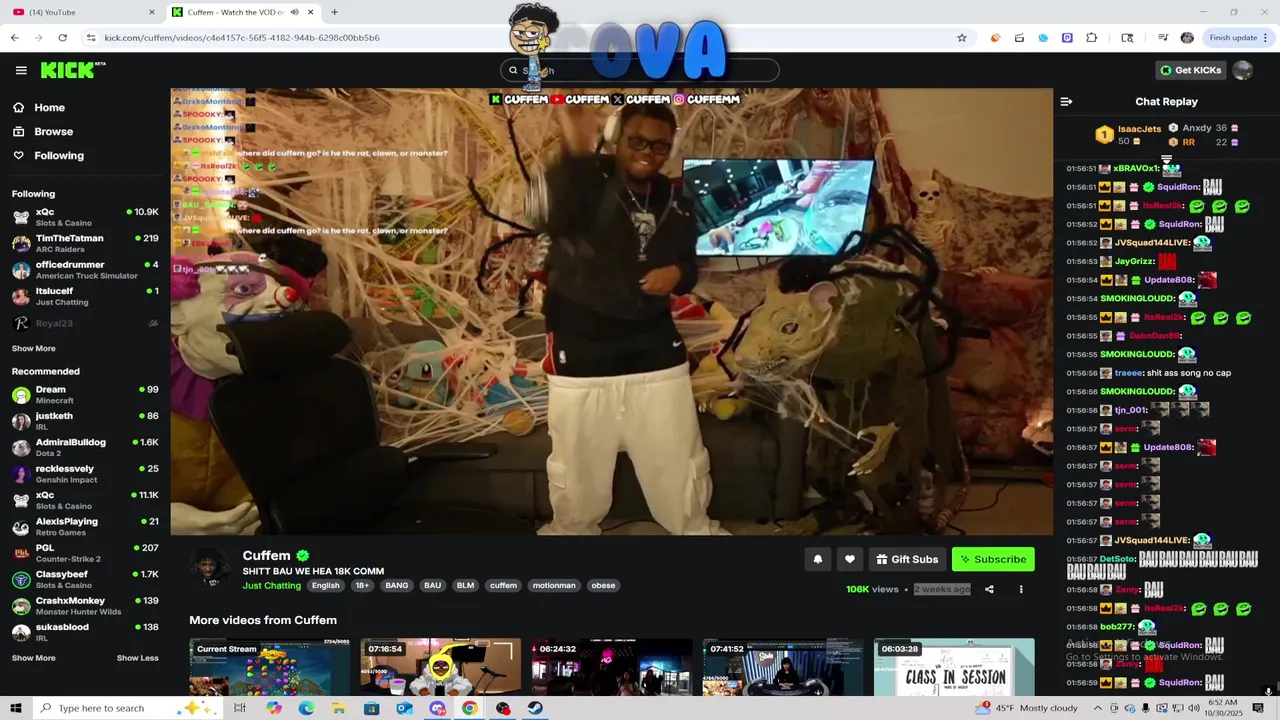Open TimTheTatman channel from Following list
Image resolution: width=1280 pixels, height=720 pixels.
[85, 243]
